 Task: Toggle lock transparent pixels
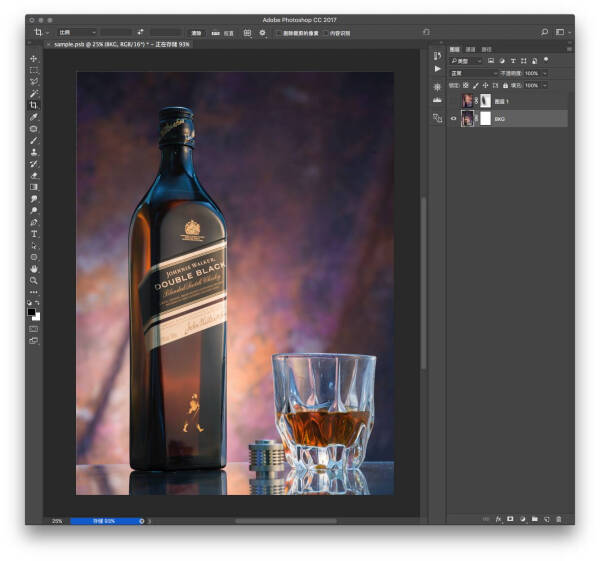pyautogui.click(x=466, y=85)
